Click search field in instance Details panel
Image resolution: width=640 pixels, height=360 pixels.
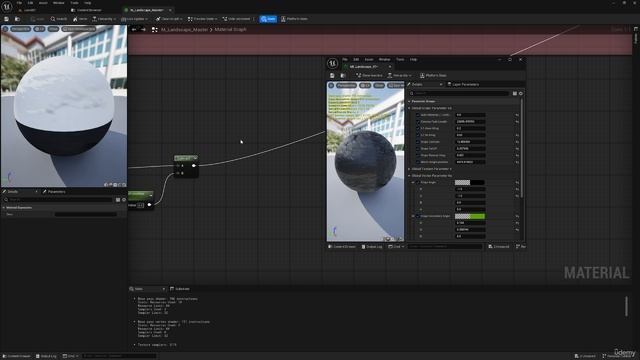click(x=459, y=93)
